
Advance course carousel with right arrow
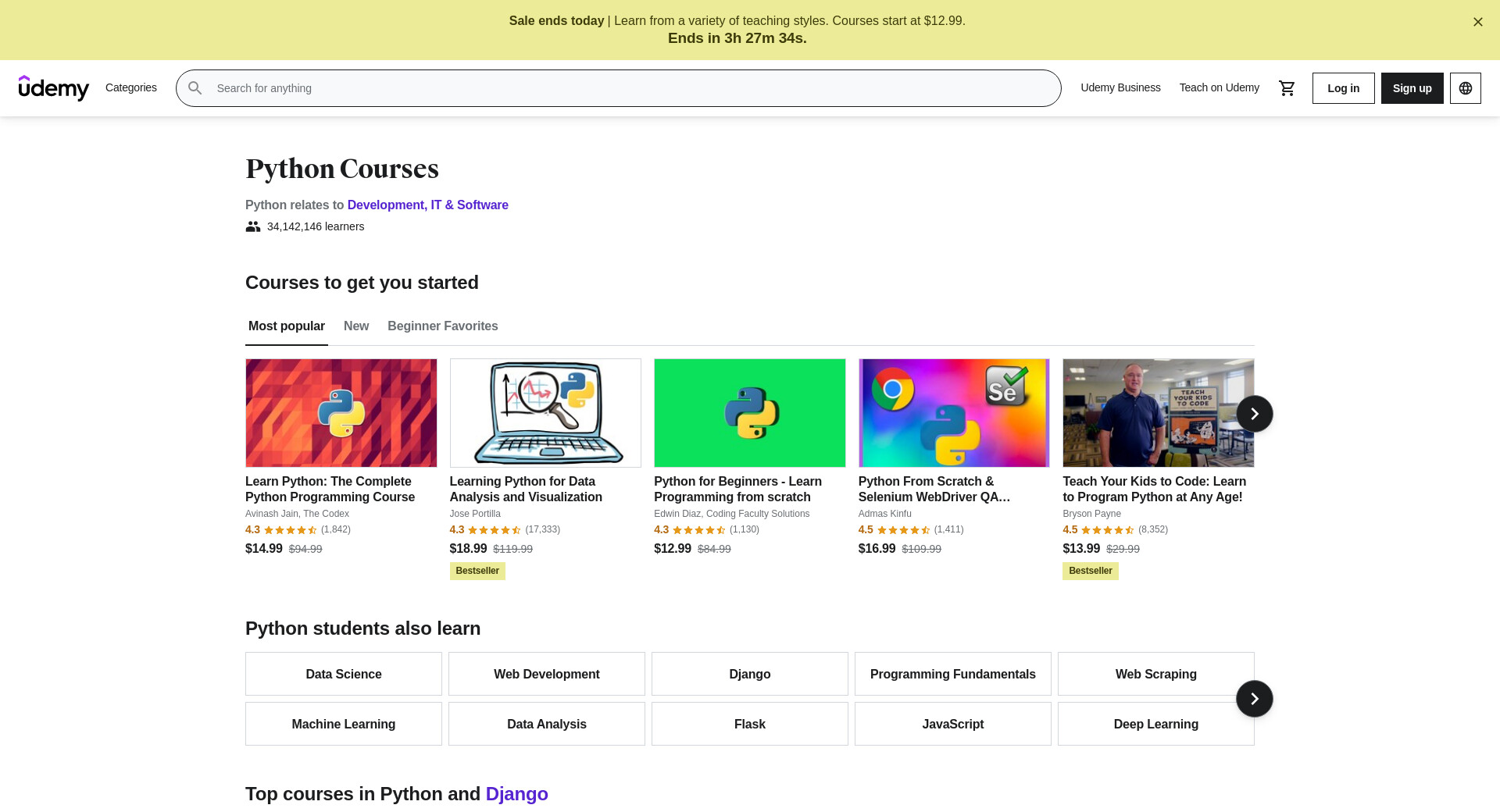click(1254, 414)
